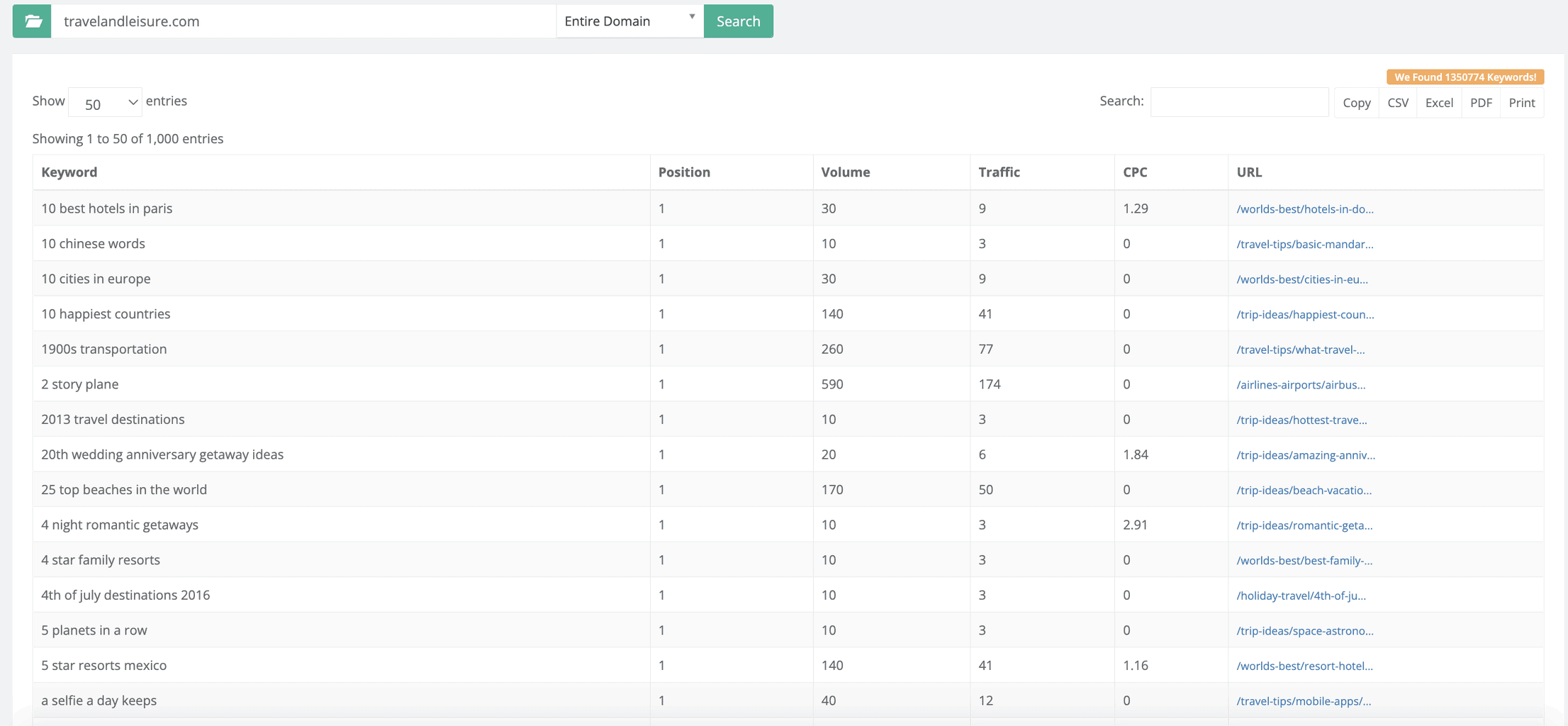Open the /travel-tips/mobile-apps/... link
Viewport: 1568px width, 726px height.
[x=1304, y=701]
